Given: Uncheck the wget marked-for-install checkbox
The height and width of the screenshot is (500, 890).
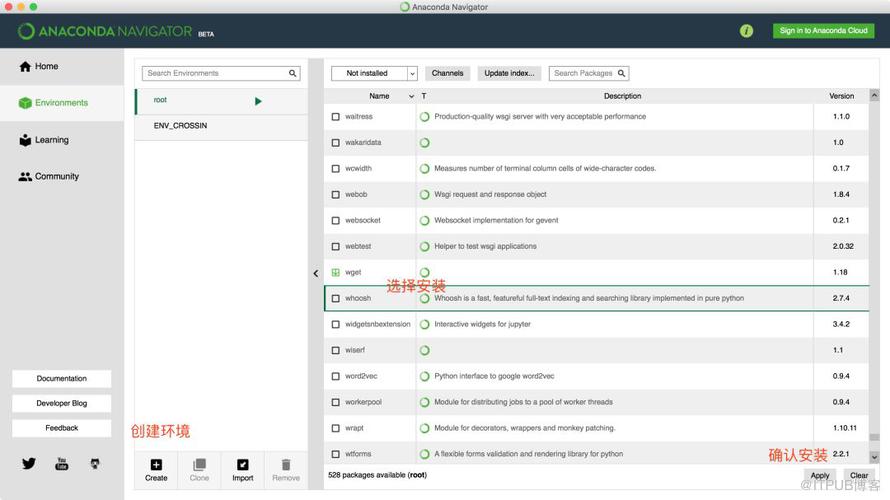Looking at the screenshot, I should pyautogui.click(x=335, y=272).
